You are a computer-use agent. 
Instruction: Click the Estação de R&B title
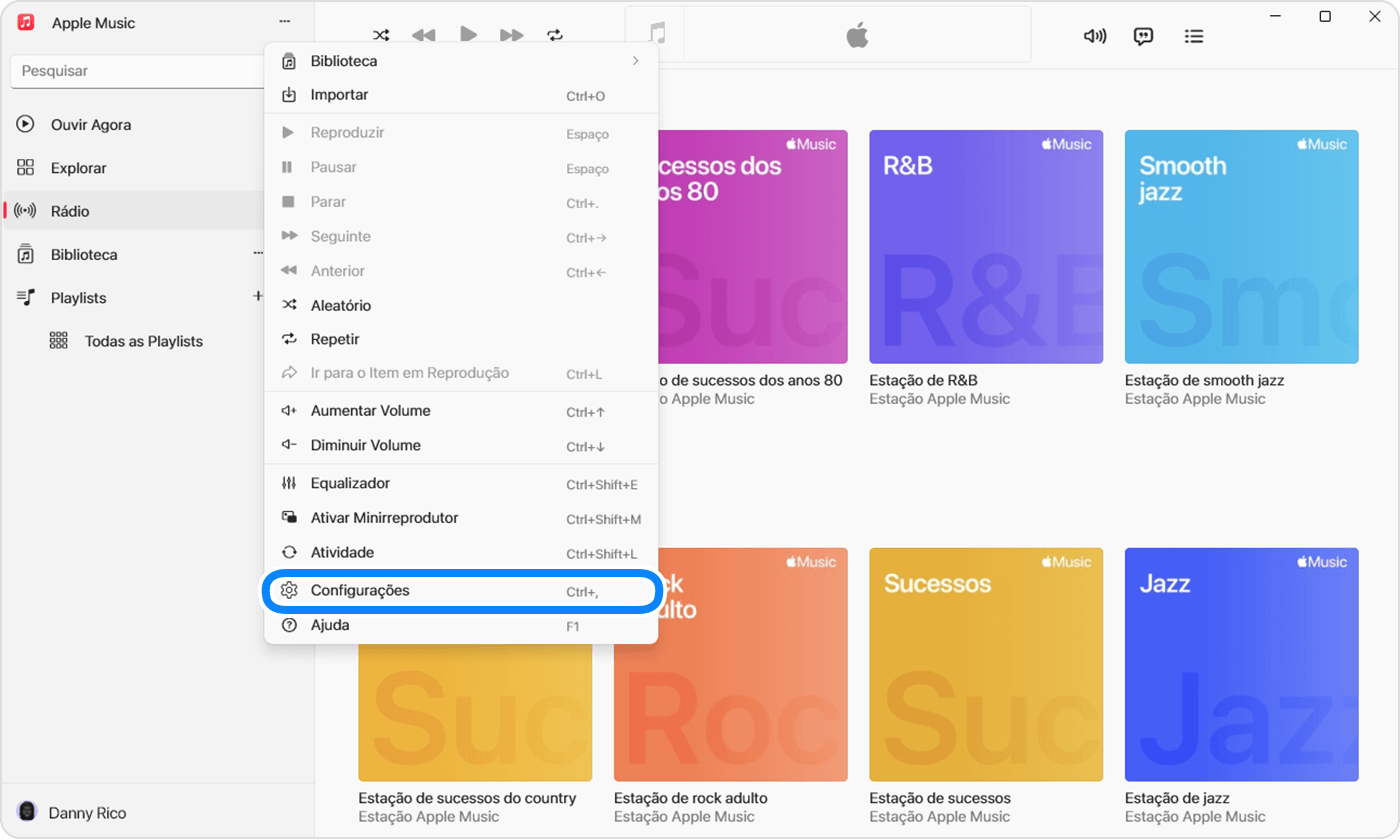tap(923, 381)
